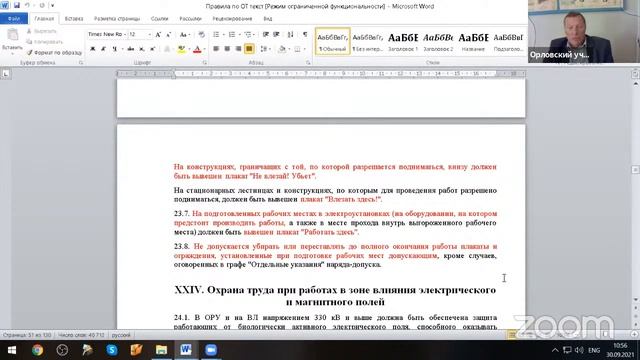Apply strikethrough formatting

coord(131,49)
